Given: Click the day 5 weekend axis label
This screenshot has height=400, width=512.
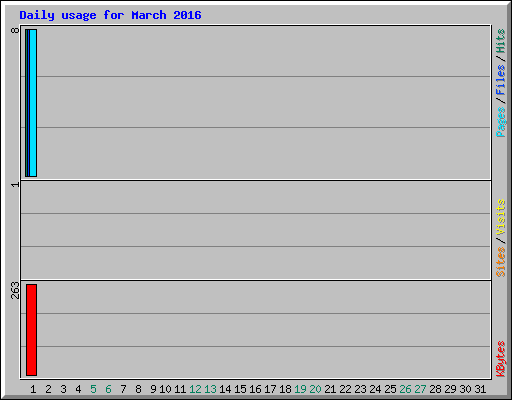Looking at the screenshot, I should coord(93,389).
